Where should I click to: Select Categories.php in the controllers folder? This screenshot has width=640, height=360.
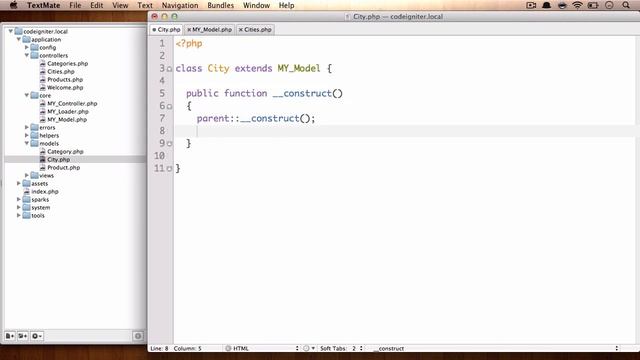coord(67,64)
